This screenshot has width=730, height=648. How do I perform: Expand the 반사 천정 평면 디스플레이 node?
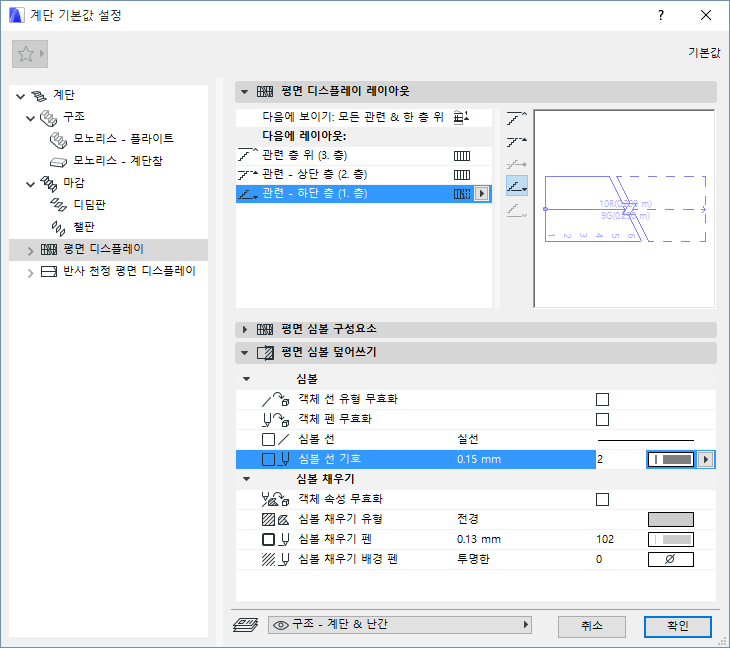click(31, 273)
